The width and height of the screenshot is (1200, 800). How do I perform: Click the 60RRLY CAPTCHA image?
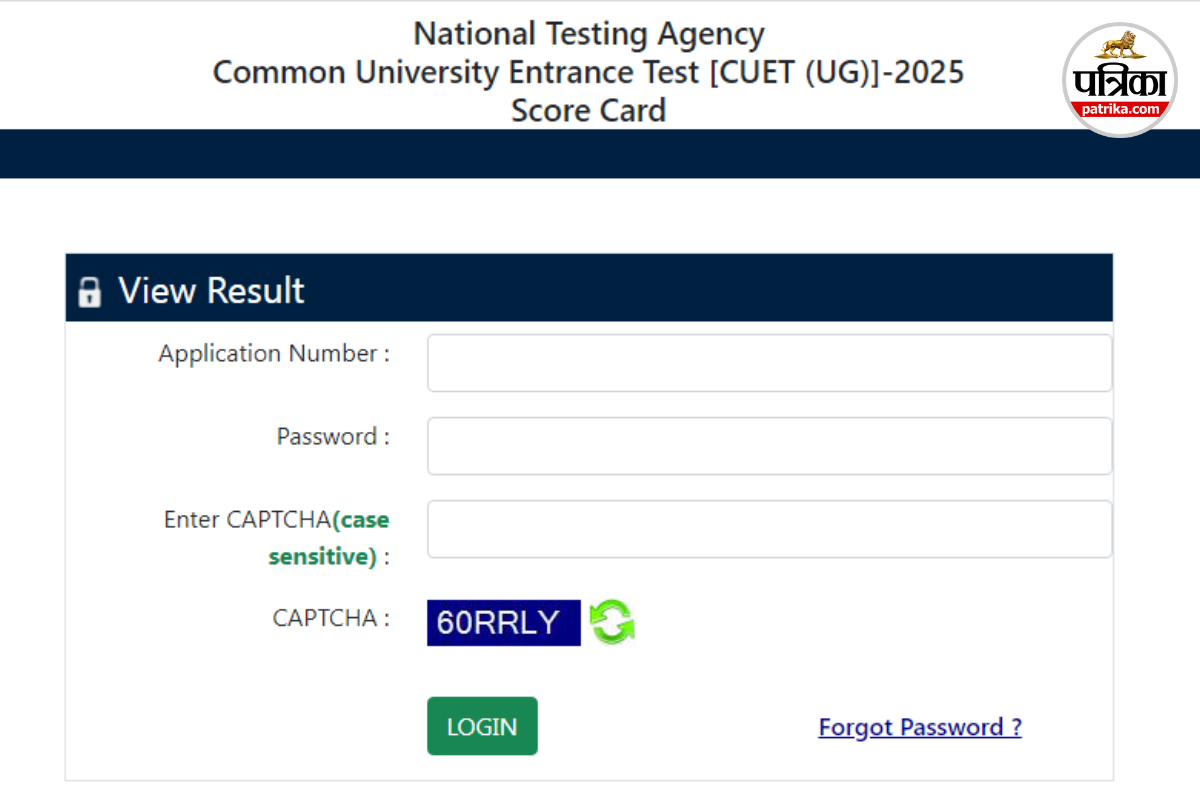coord(503,622)
